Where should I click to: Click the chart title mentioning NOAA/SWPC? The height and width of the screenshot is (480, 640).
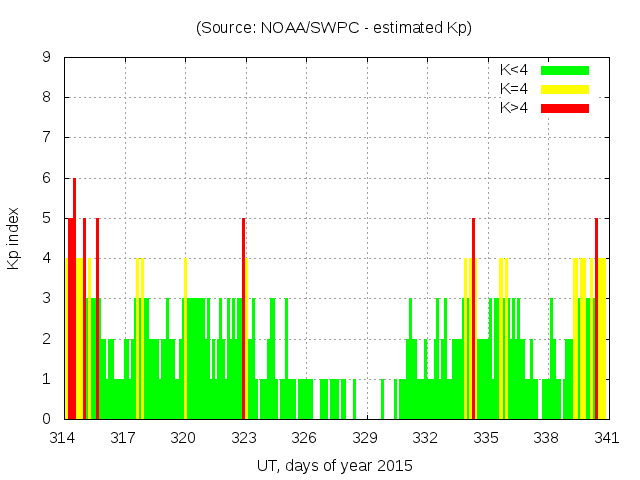[x=334, y=28]
